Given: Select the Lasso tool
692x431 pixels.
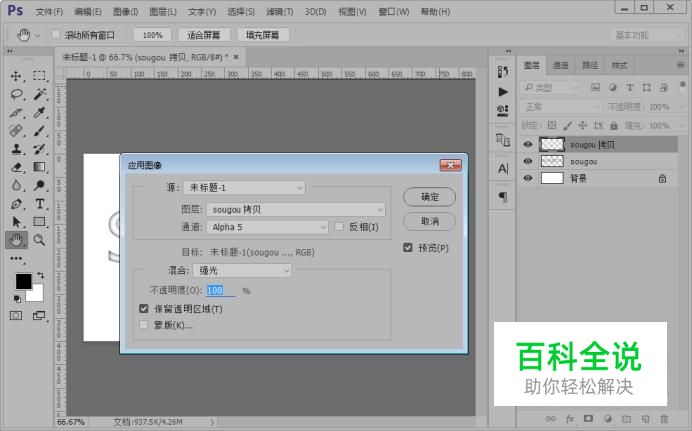Looking at the screenshot, I should [16, 94].
